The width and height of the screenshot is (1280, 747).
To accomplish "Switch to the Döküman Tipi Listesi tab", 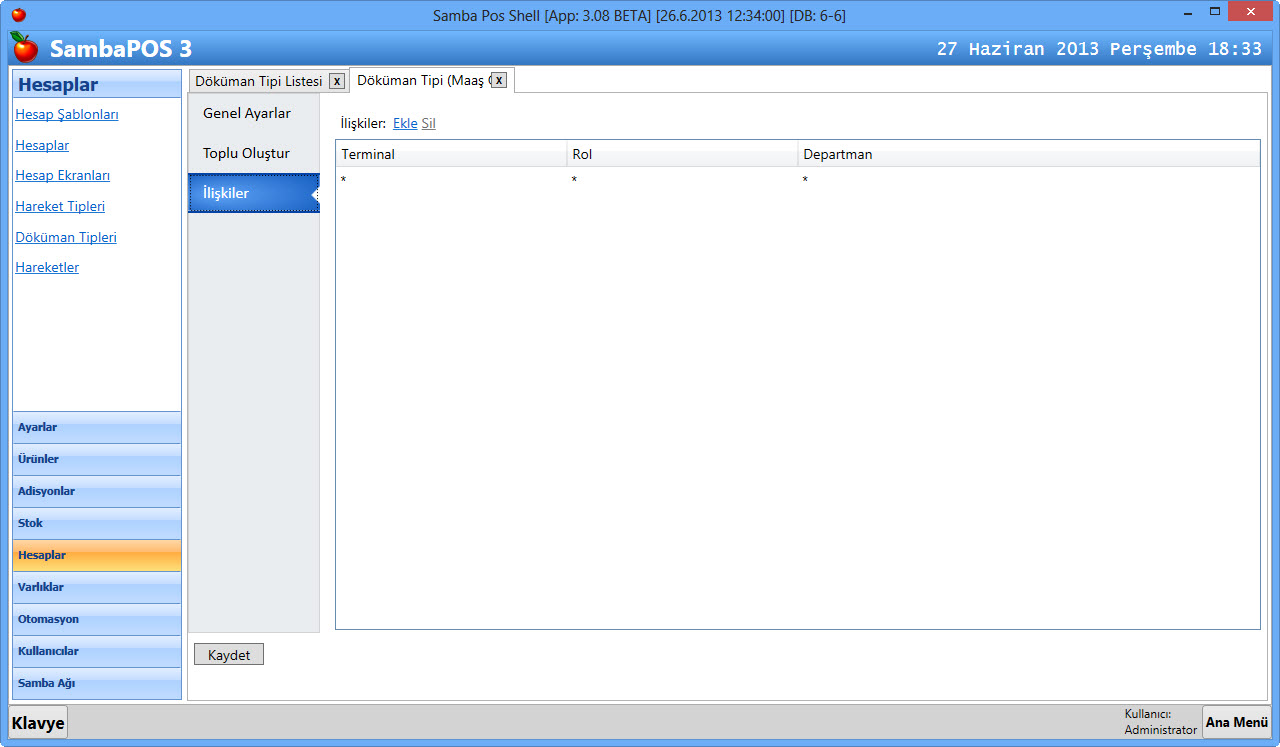I will (258, 81).
